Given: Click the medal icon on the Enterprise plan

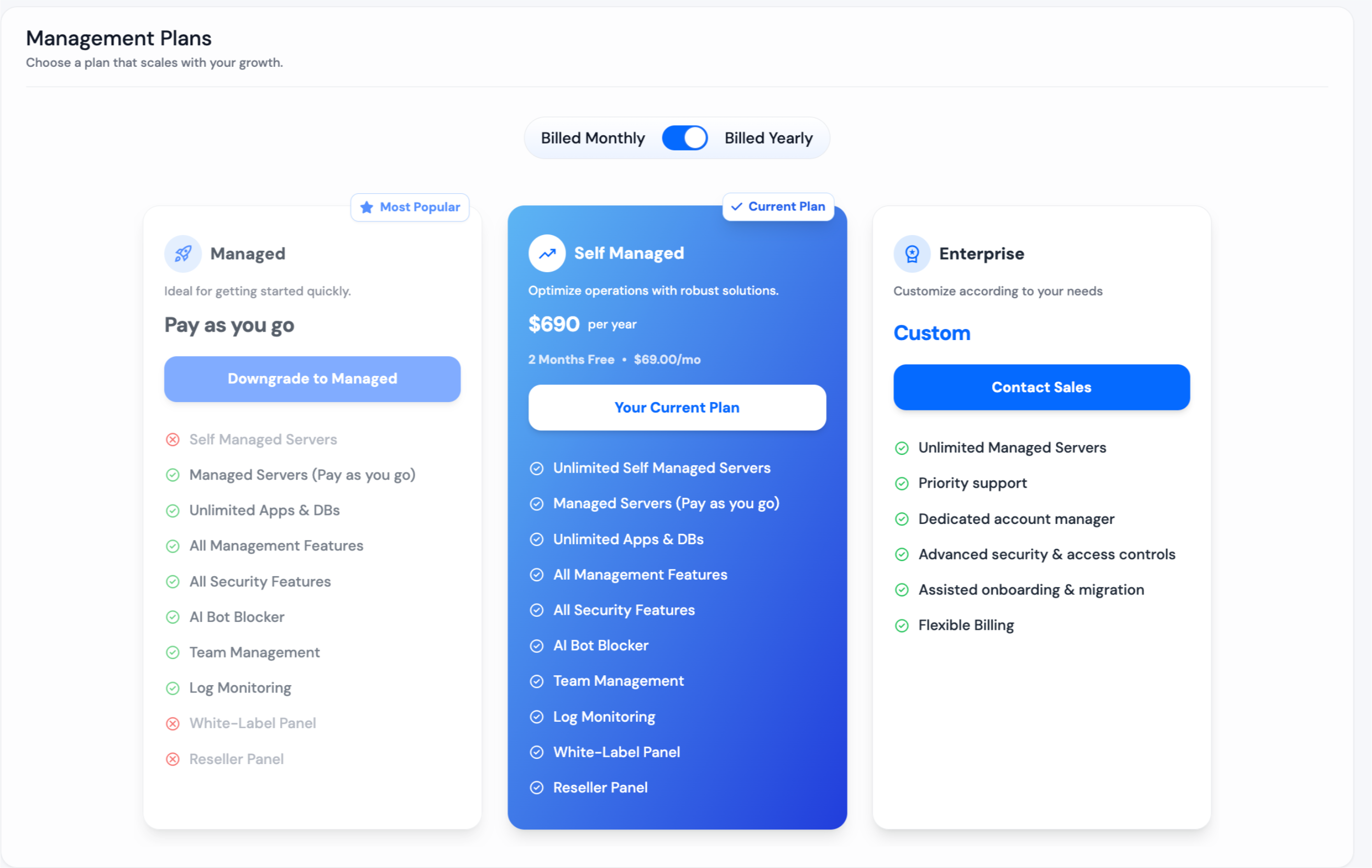Looking at the screenshot, I should click(x=911, y=253).
